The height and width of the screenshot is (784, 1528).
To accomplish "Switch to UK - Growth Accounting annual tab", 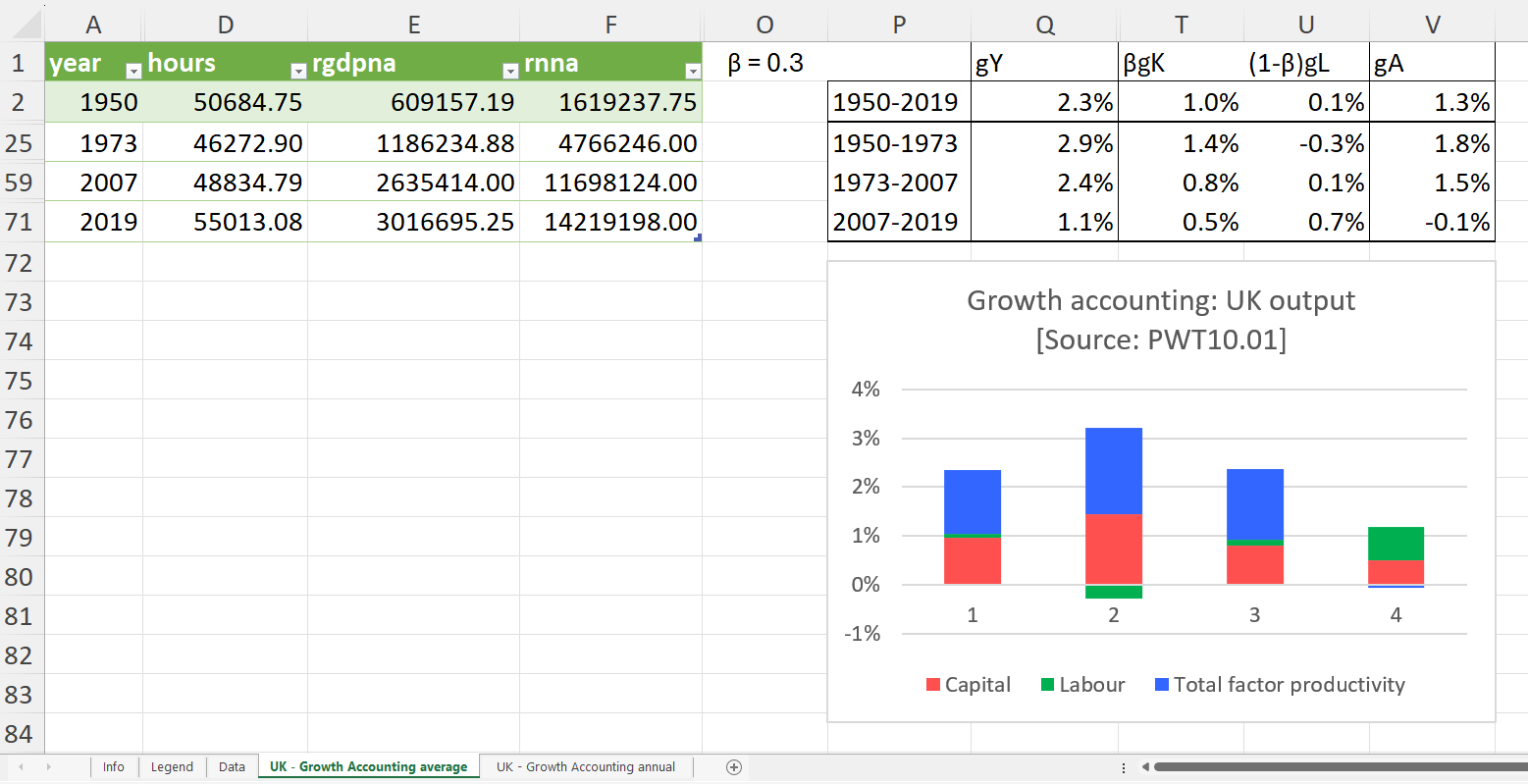I will tap(586, 767).
